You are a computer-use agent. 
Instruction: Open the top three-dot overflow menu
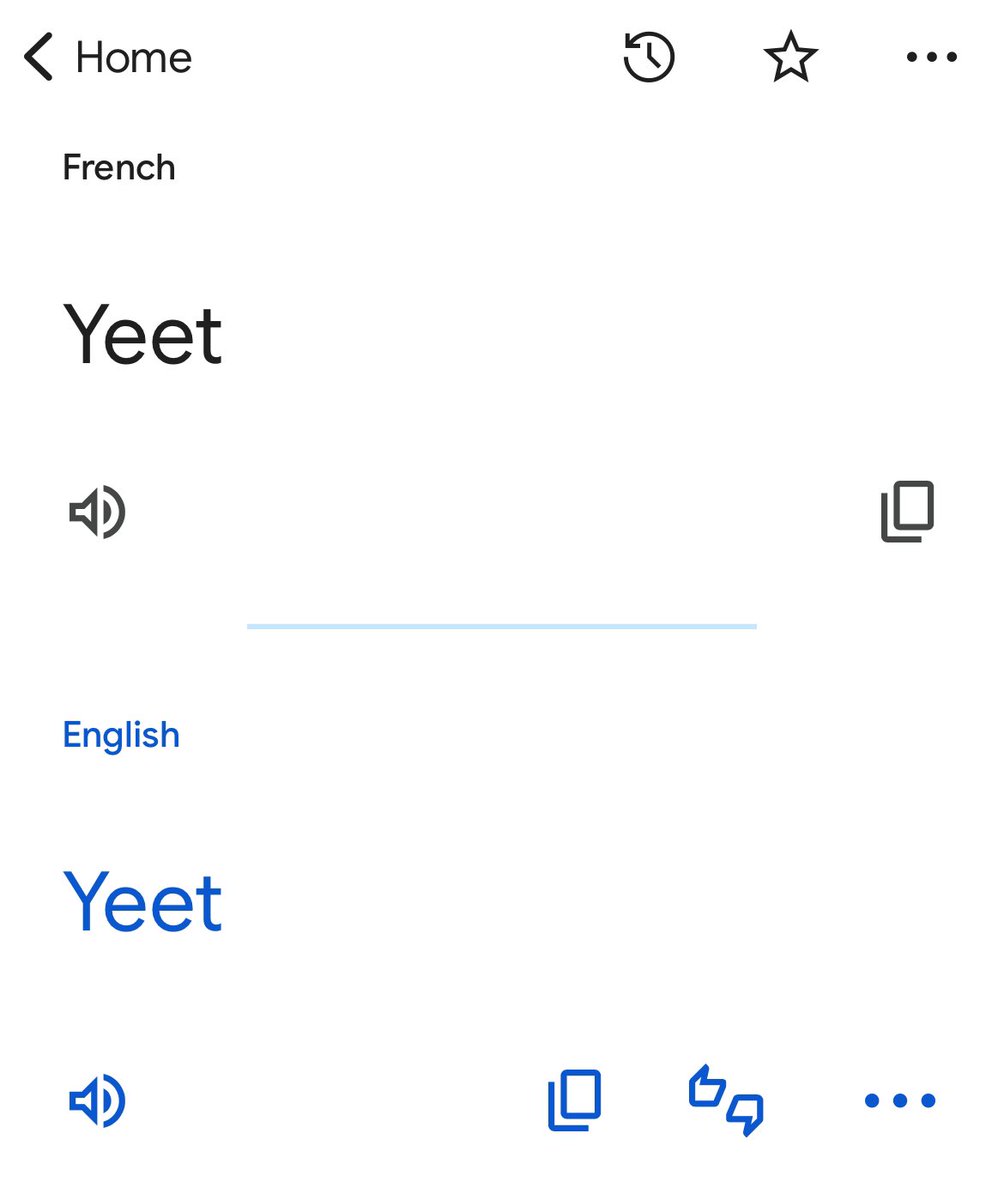(x=931, y=58)
